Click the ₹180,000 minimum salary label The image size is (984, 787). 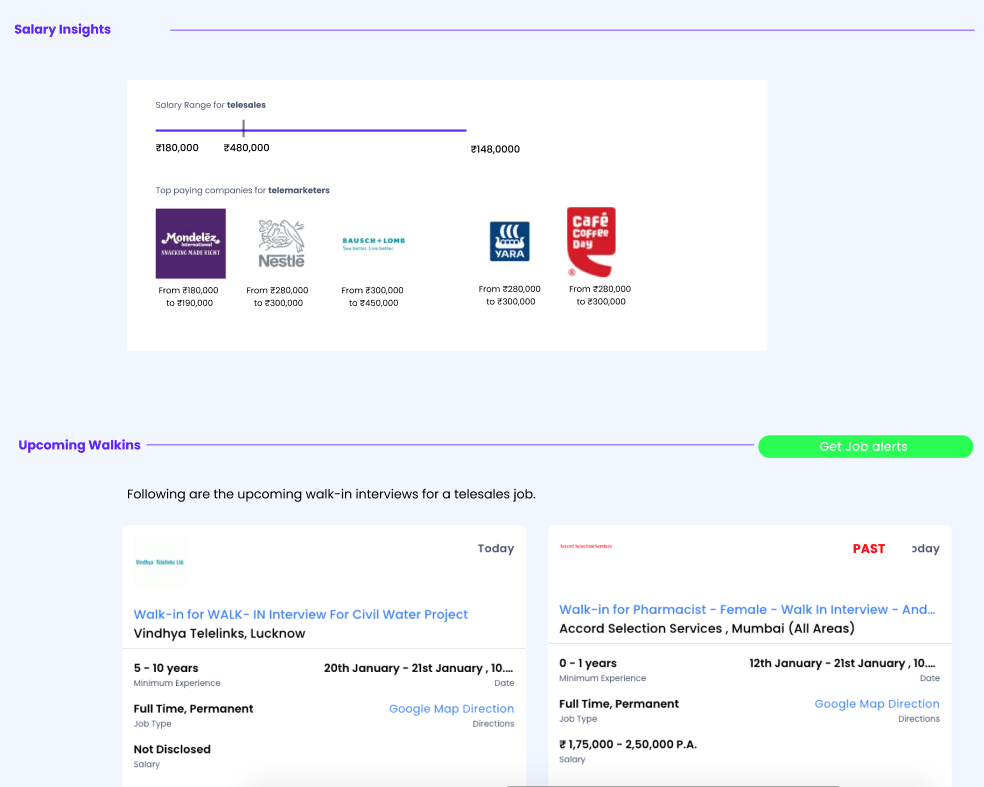[x=177, y=147]
